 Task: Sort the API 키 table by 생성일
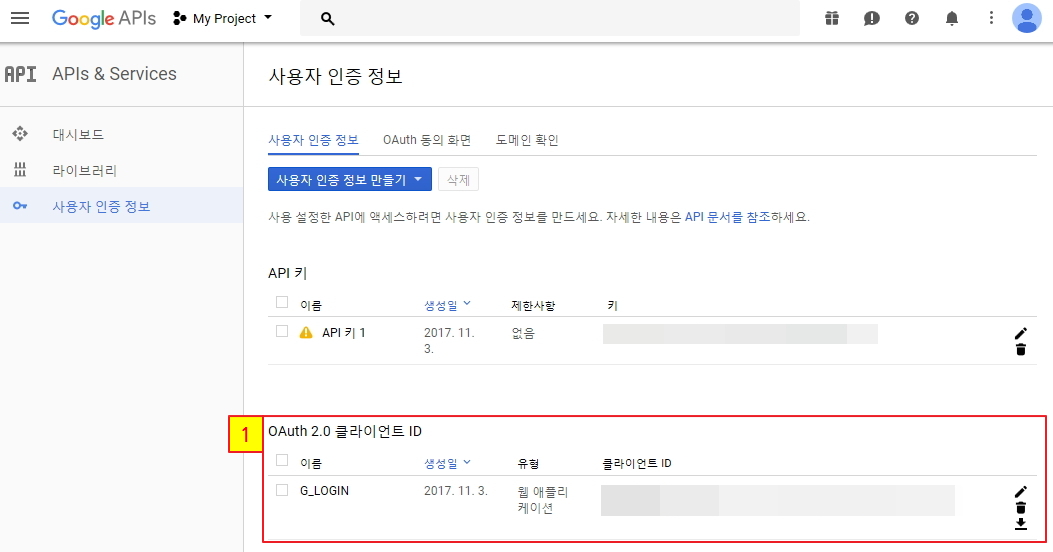[447, 305]
